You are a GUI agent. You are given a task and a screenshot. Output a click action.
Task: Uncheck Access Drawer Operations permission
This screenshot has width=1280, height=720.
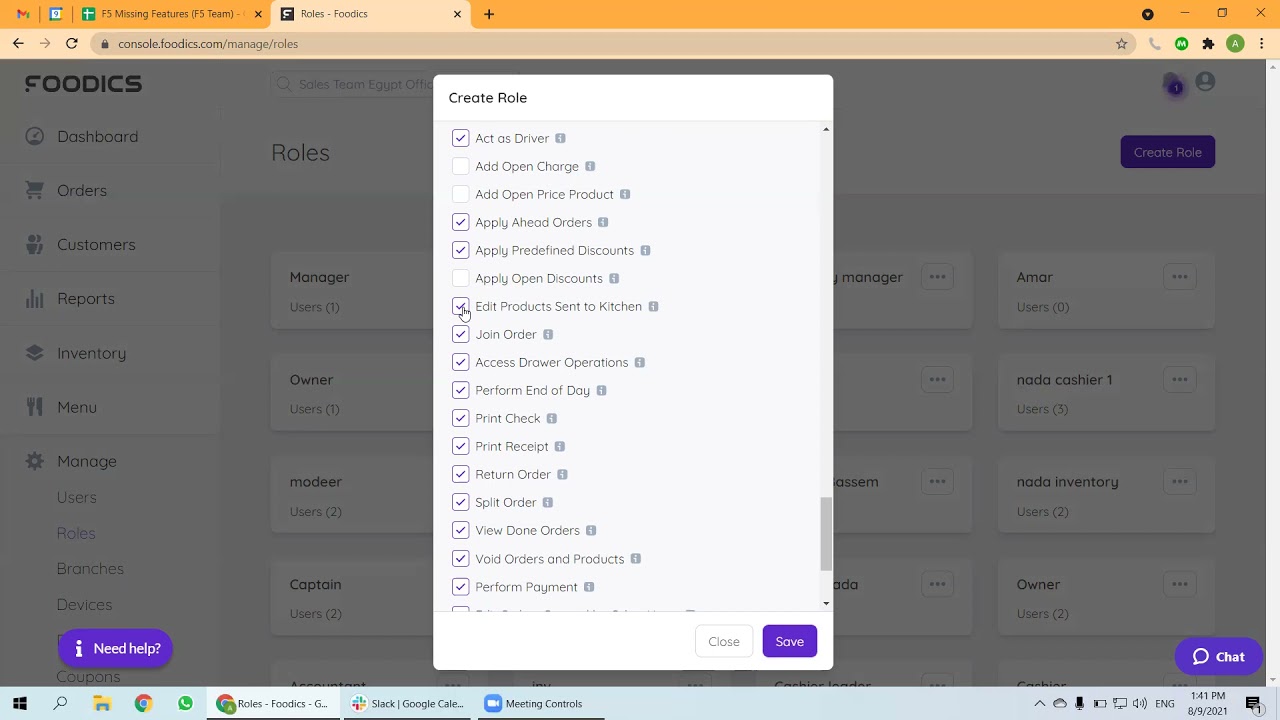pos(460,362)
